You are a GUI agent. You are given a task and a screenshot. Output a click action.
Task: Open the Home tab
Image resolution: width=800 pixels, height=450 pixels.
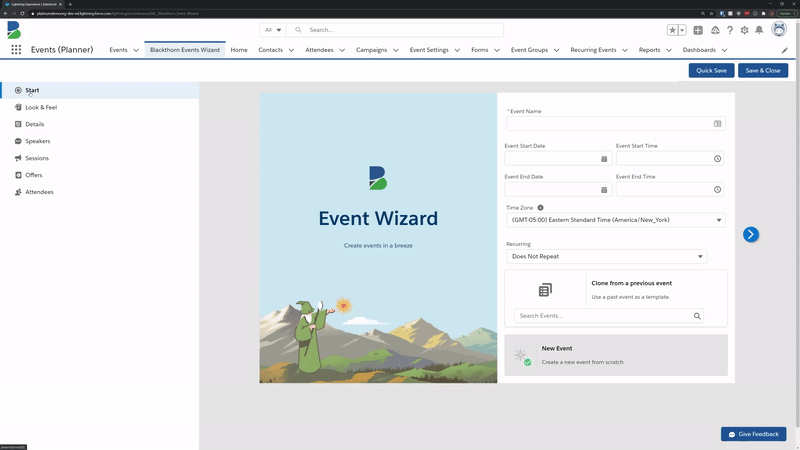pos(239,50)
